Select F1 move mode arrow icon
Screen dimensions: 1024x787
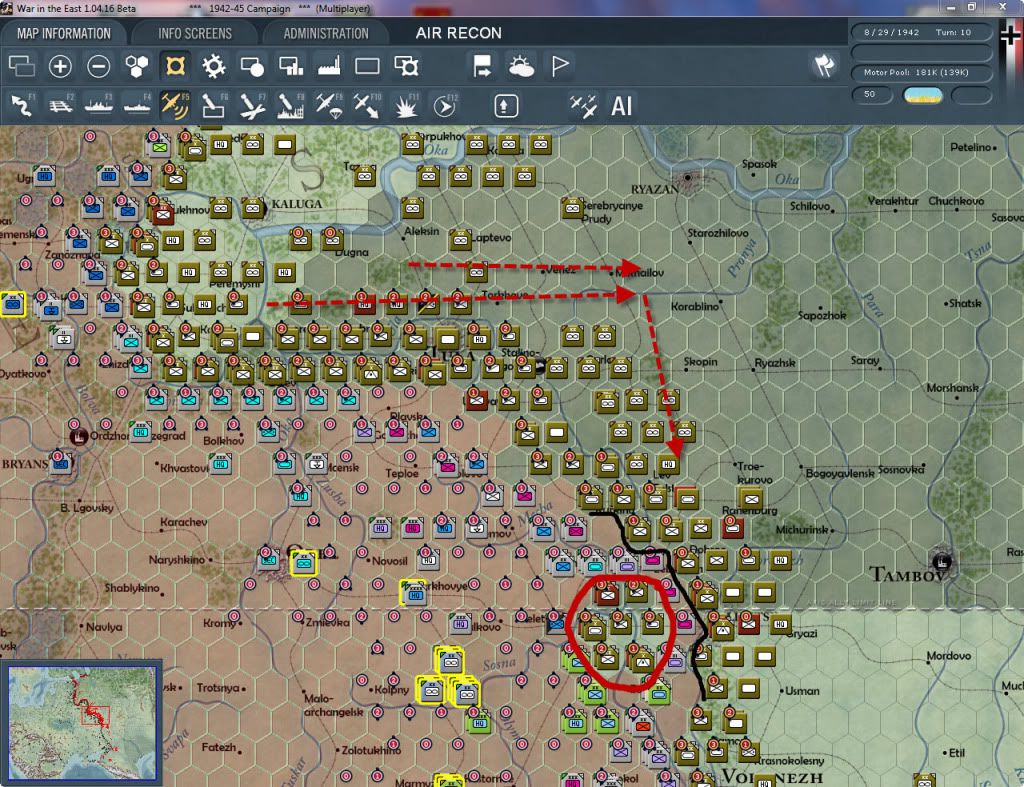pyautogui.click(x=22, y=105)
